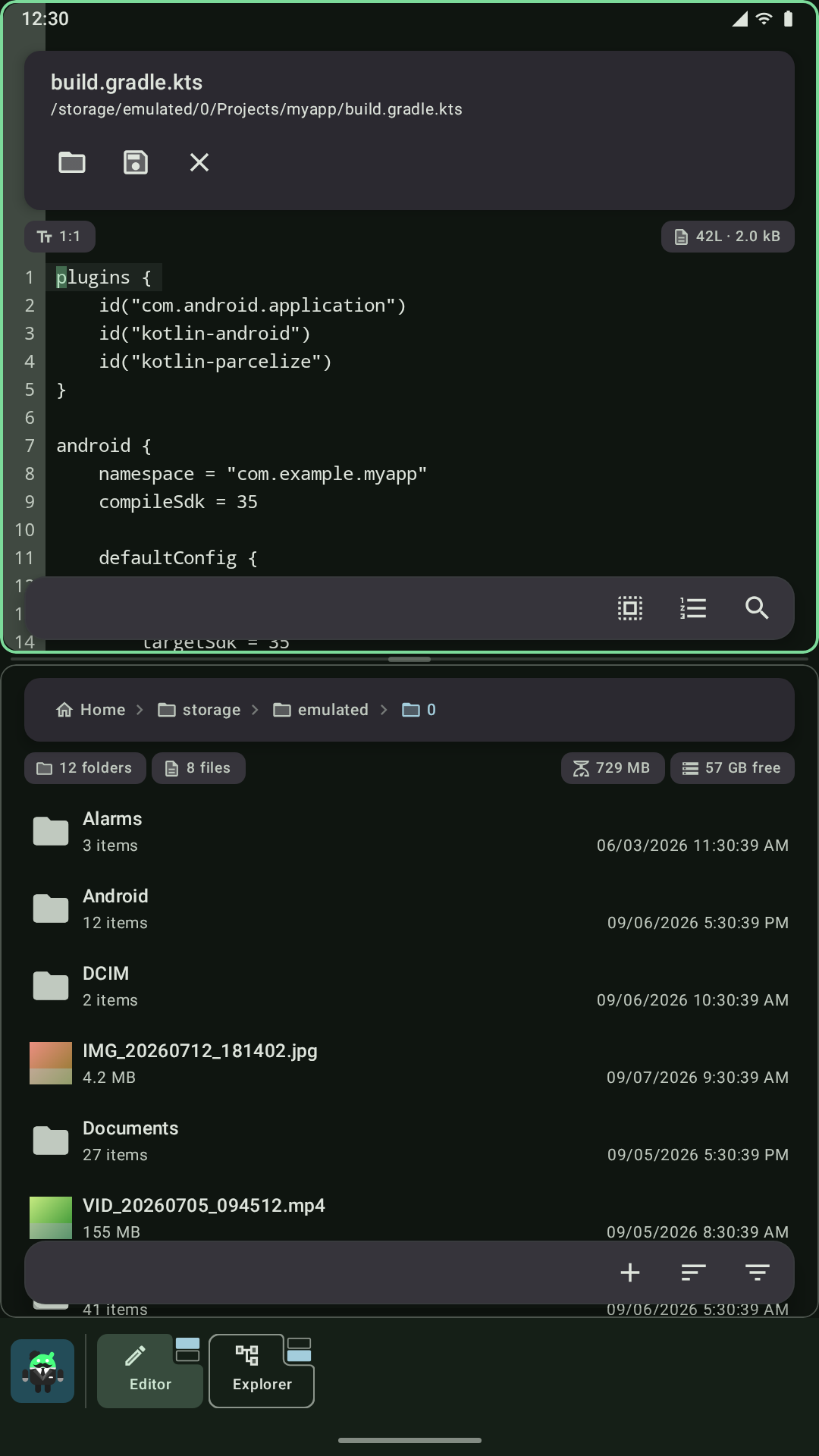Click the folder icon of Documents row
This screenshot has width=819, height=1456.
point(51,1141)
